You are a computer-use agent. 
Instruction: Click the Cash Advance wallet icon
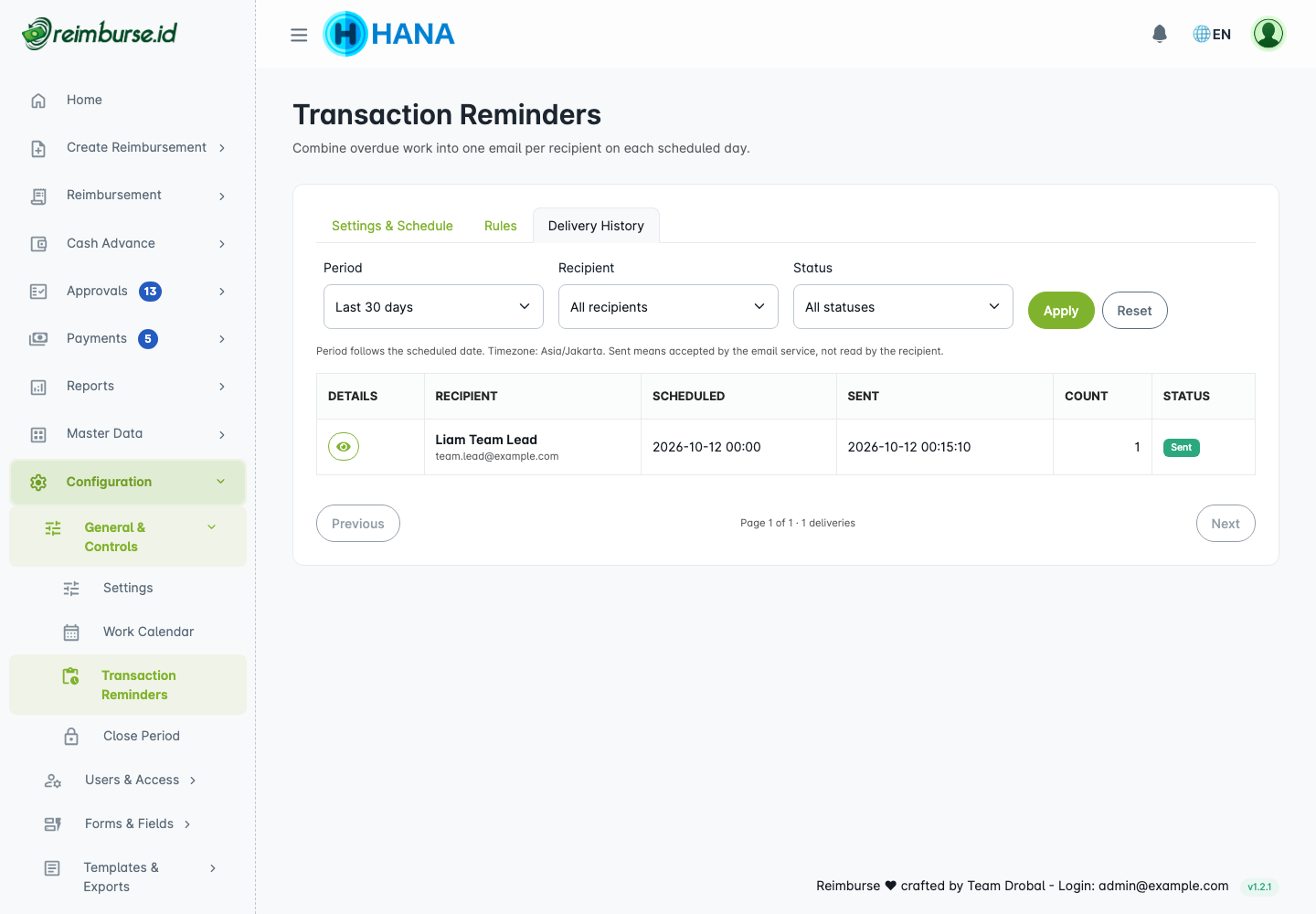point(38,244)
